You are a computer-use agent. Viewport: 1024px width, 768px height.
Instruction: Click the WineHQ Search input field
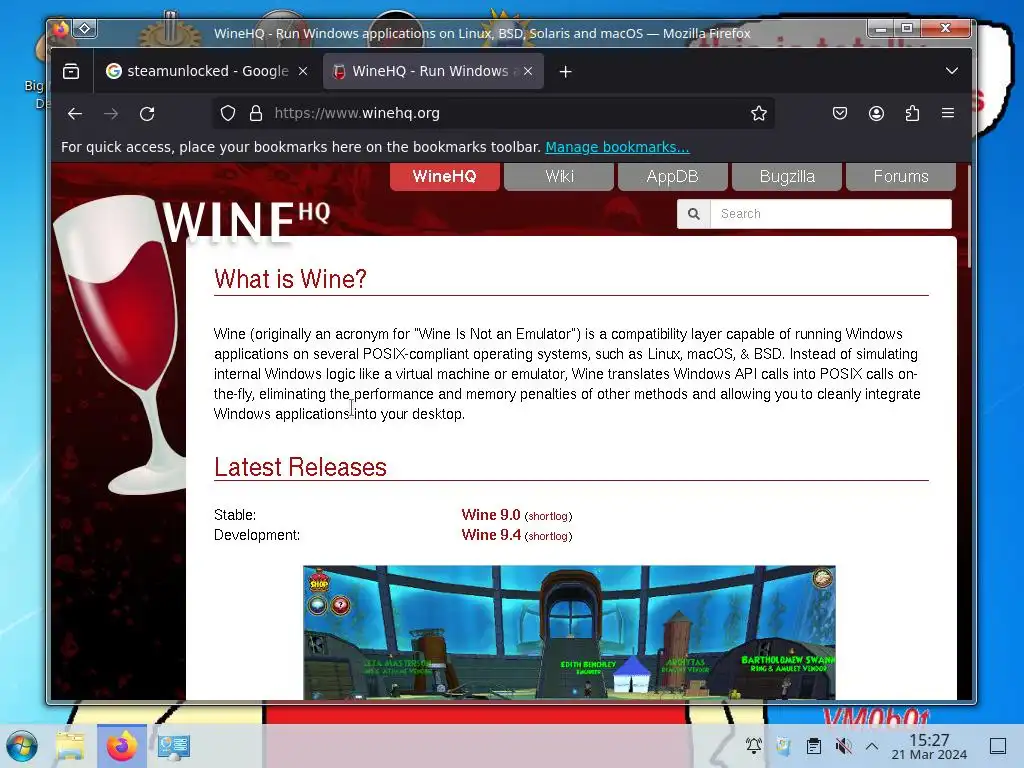tap(831, 214)
